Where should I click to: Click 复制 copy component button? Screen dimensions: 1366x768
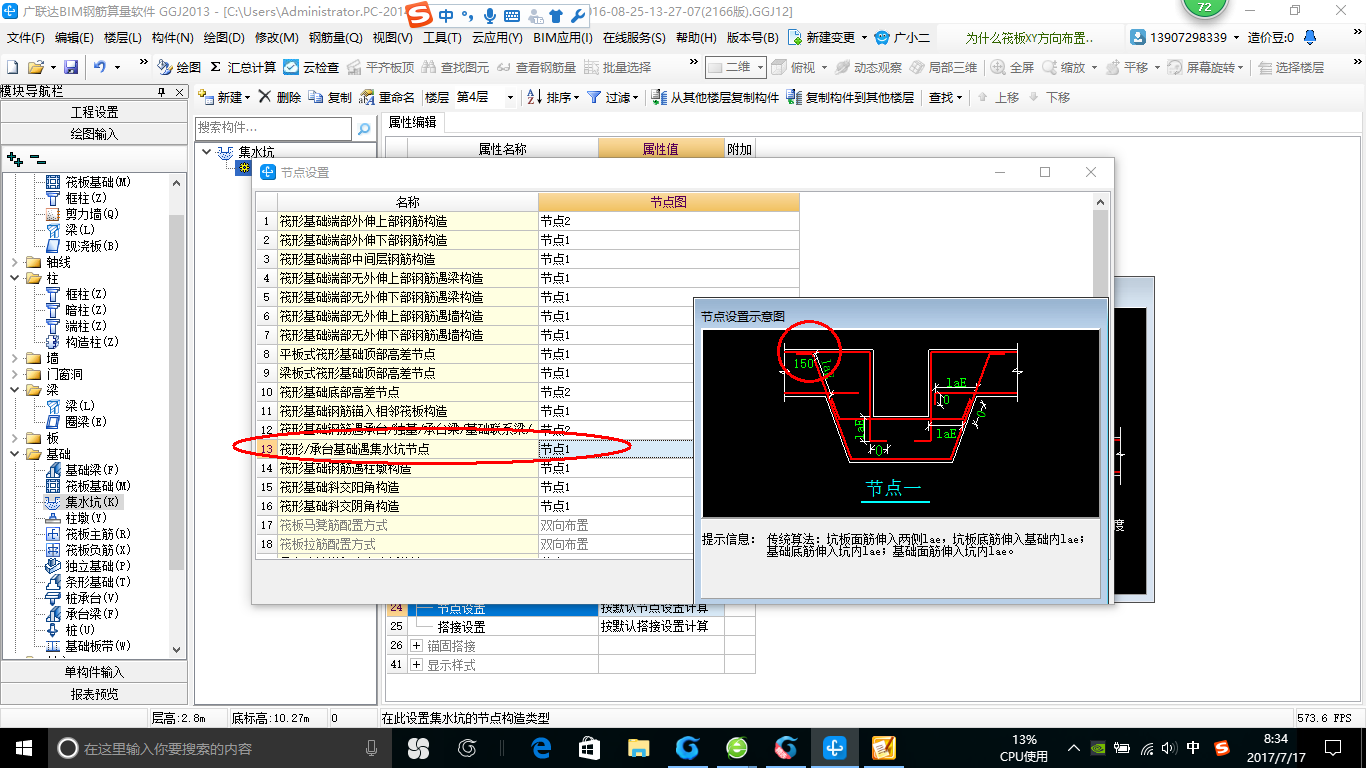point(330,97)
